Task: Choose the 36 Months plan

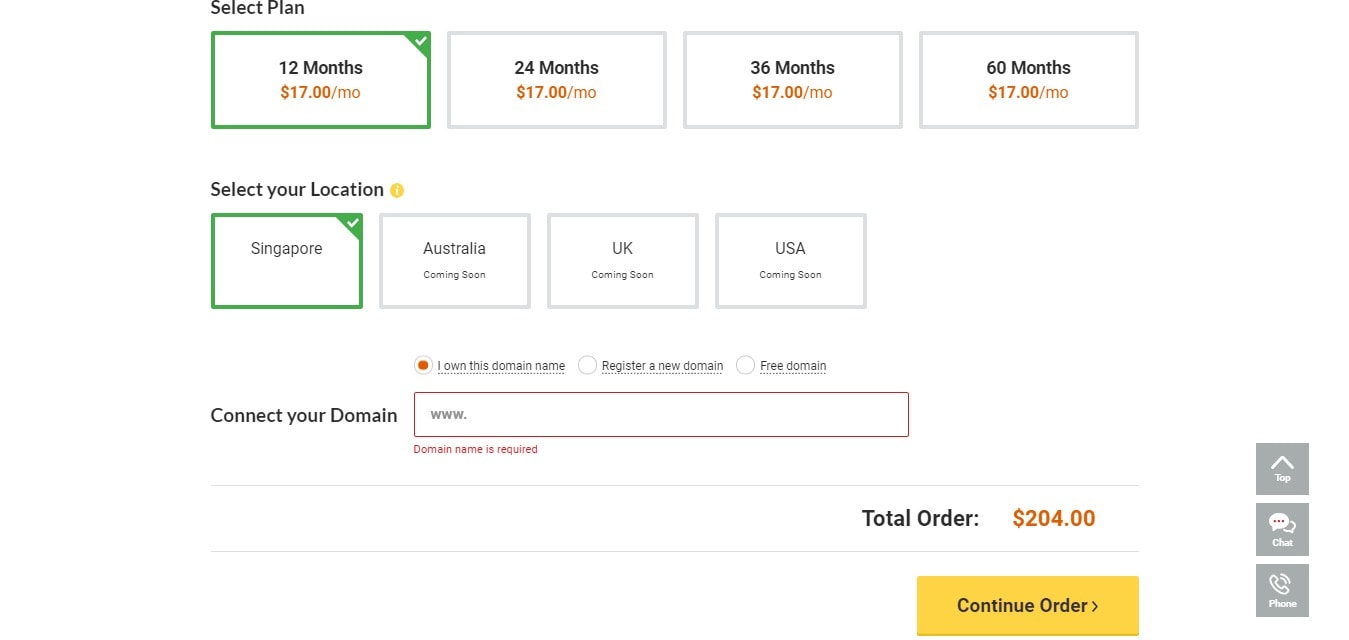Action: click(793, 80)
